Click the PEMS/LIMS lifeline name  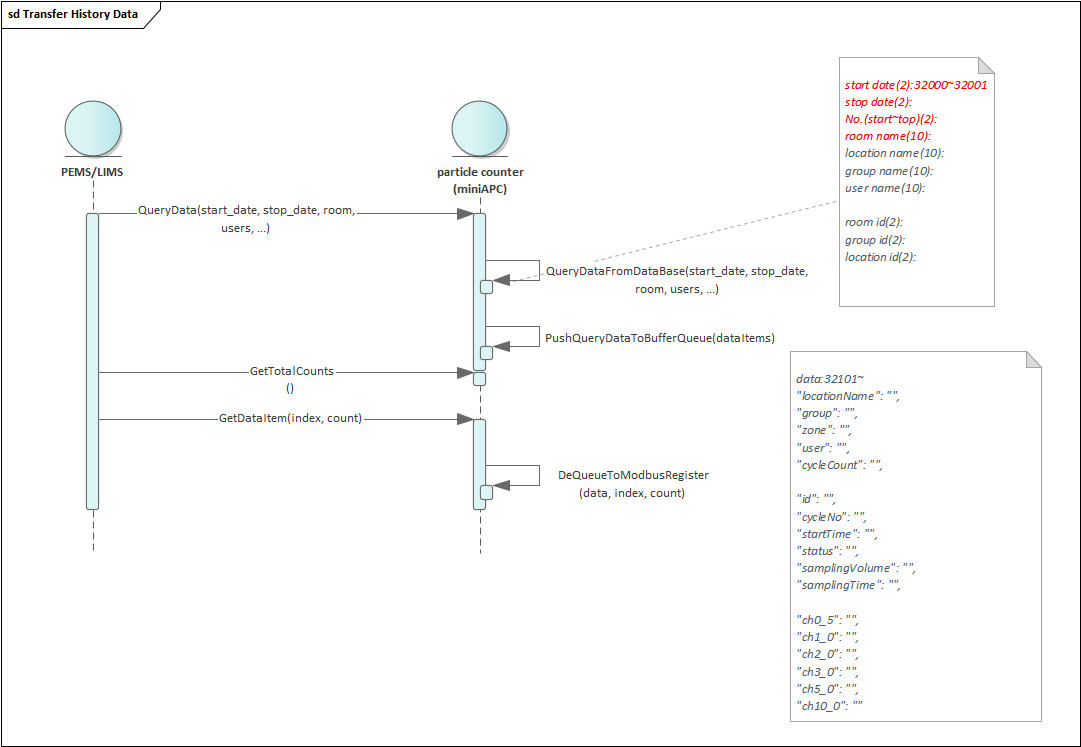pyautogui.click(x=93, y=172)
